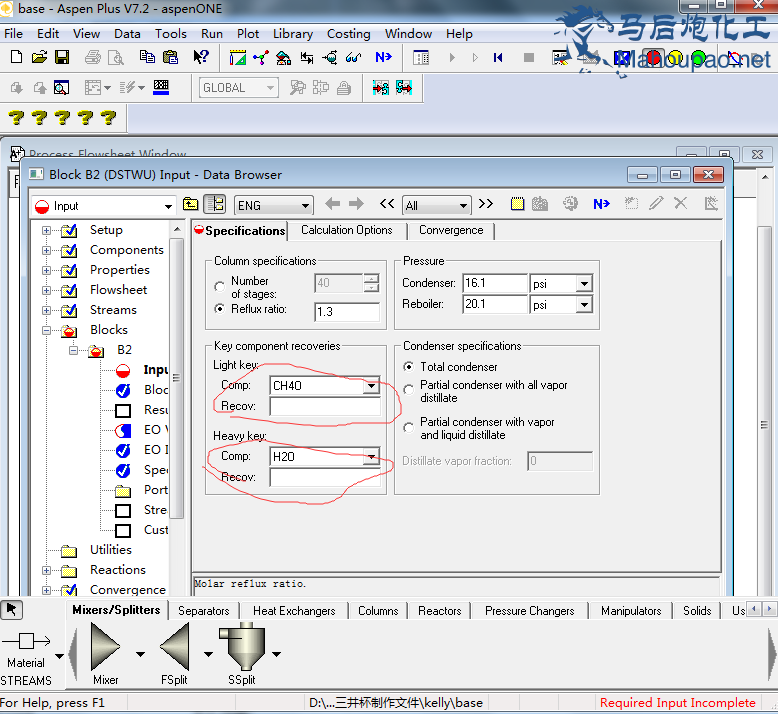The image size is (778, 714).
Task: Click the Next (N>) icon in main toolbar
Action: [384, 58]
